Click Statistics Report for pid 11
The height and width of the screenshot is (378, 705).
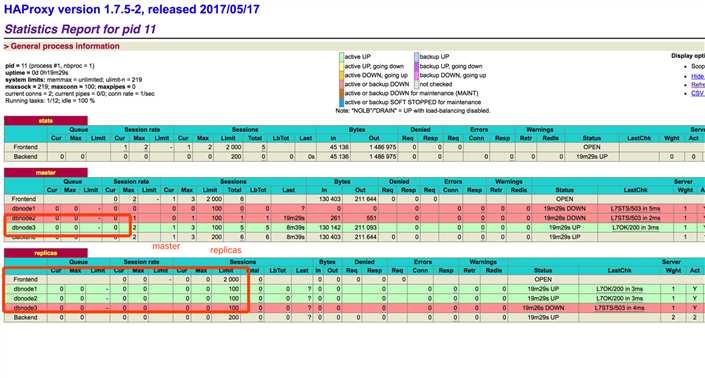[80, 29]
